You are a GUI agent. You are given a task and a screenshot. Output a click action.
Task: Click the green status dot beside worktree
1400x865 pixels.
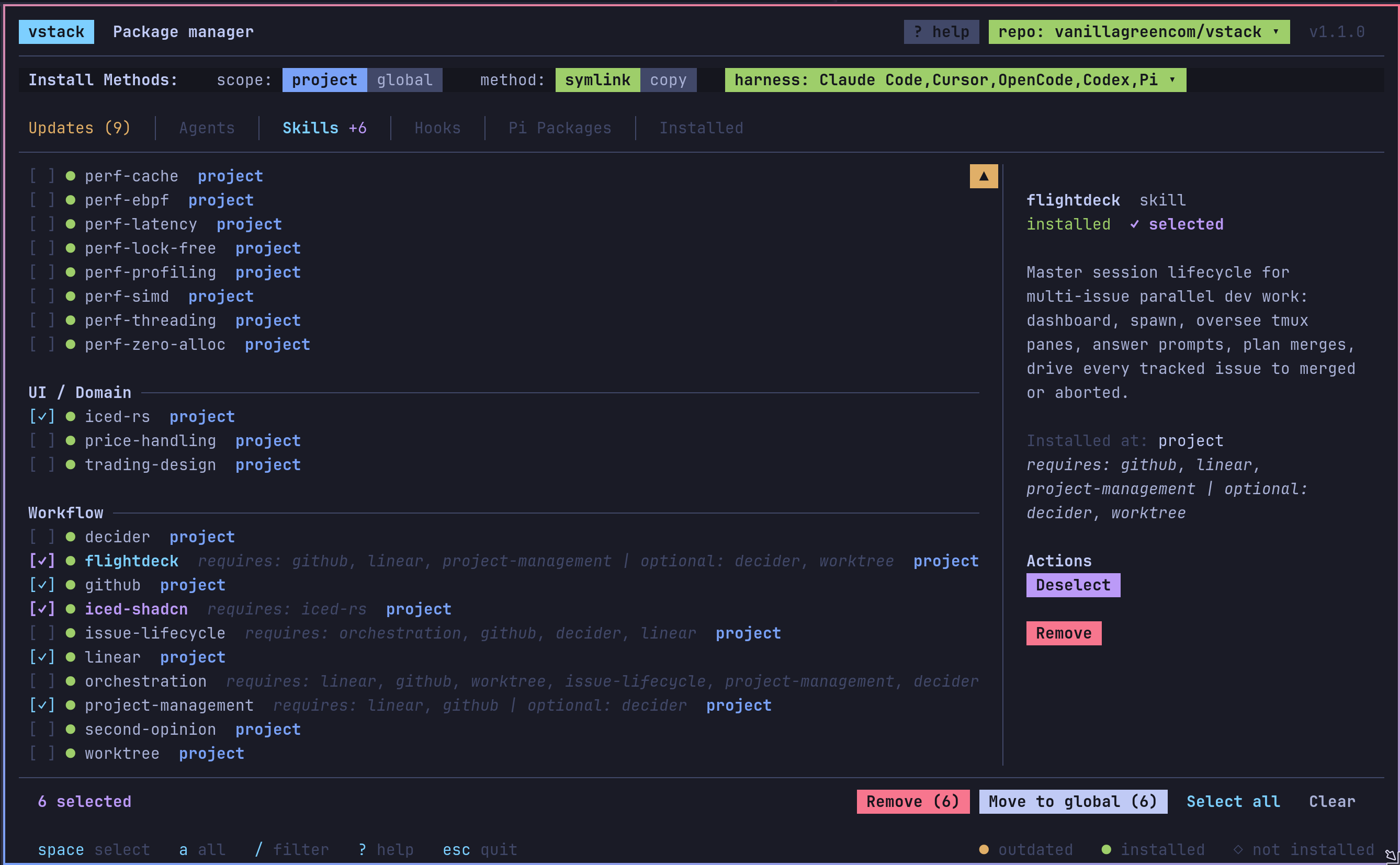point(71,754)
